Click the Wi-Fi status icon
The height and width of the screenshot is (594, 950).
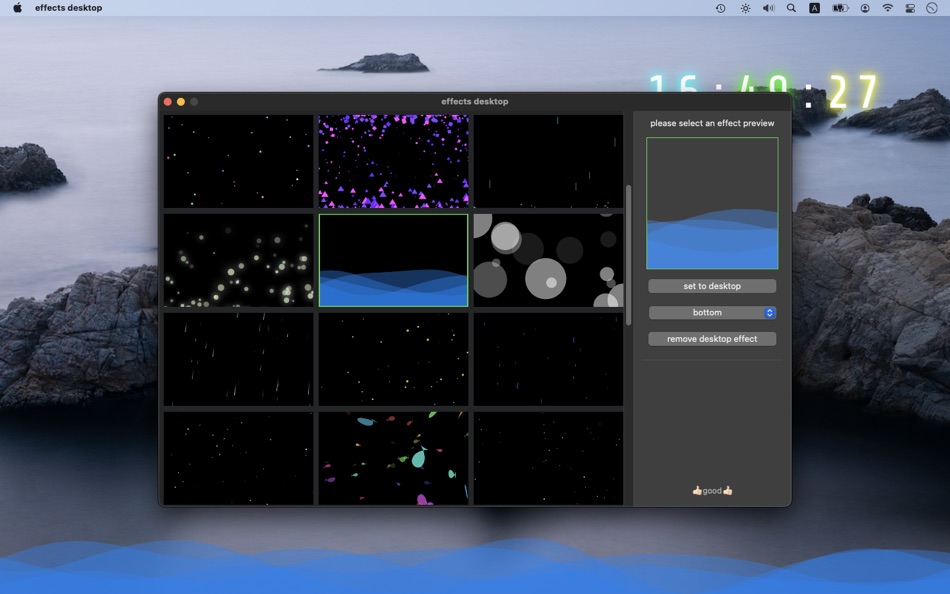(x=887, y=8)
